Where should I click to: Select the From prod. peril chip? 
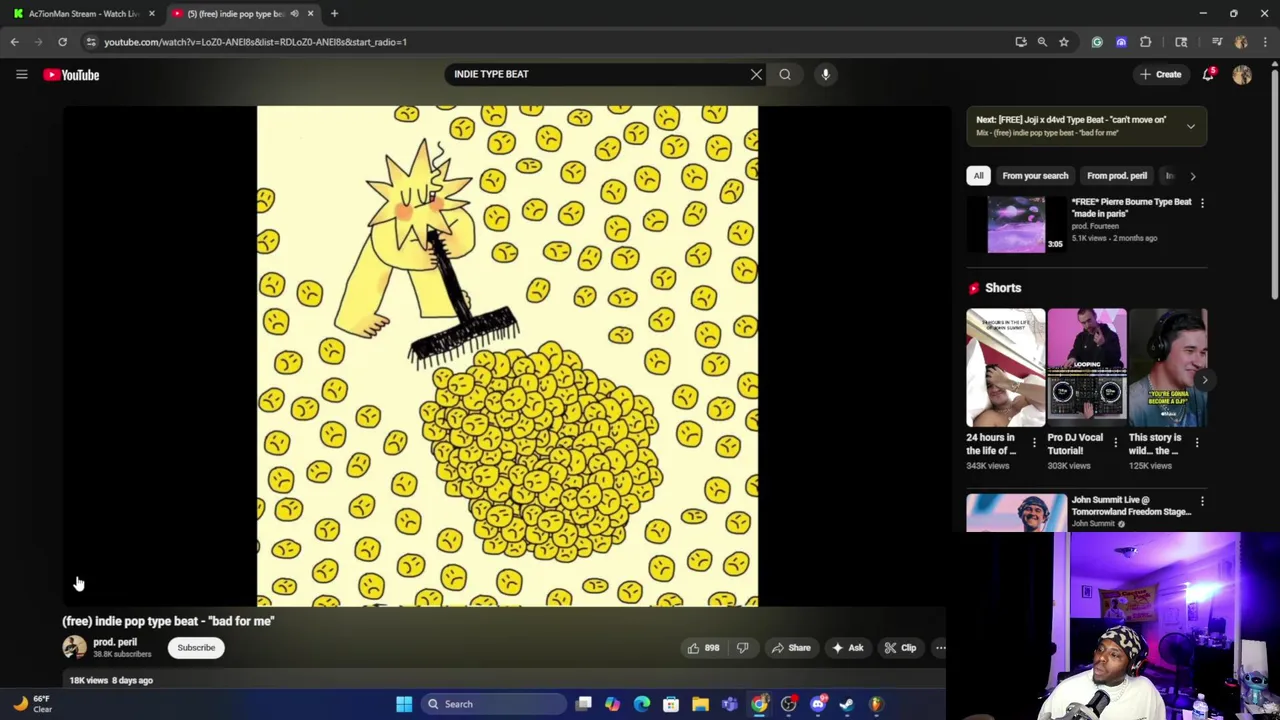pos(1117,176)
